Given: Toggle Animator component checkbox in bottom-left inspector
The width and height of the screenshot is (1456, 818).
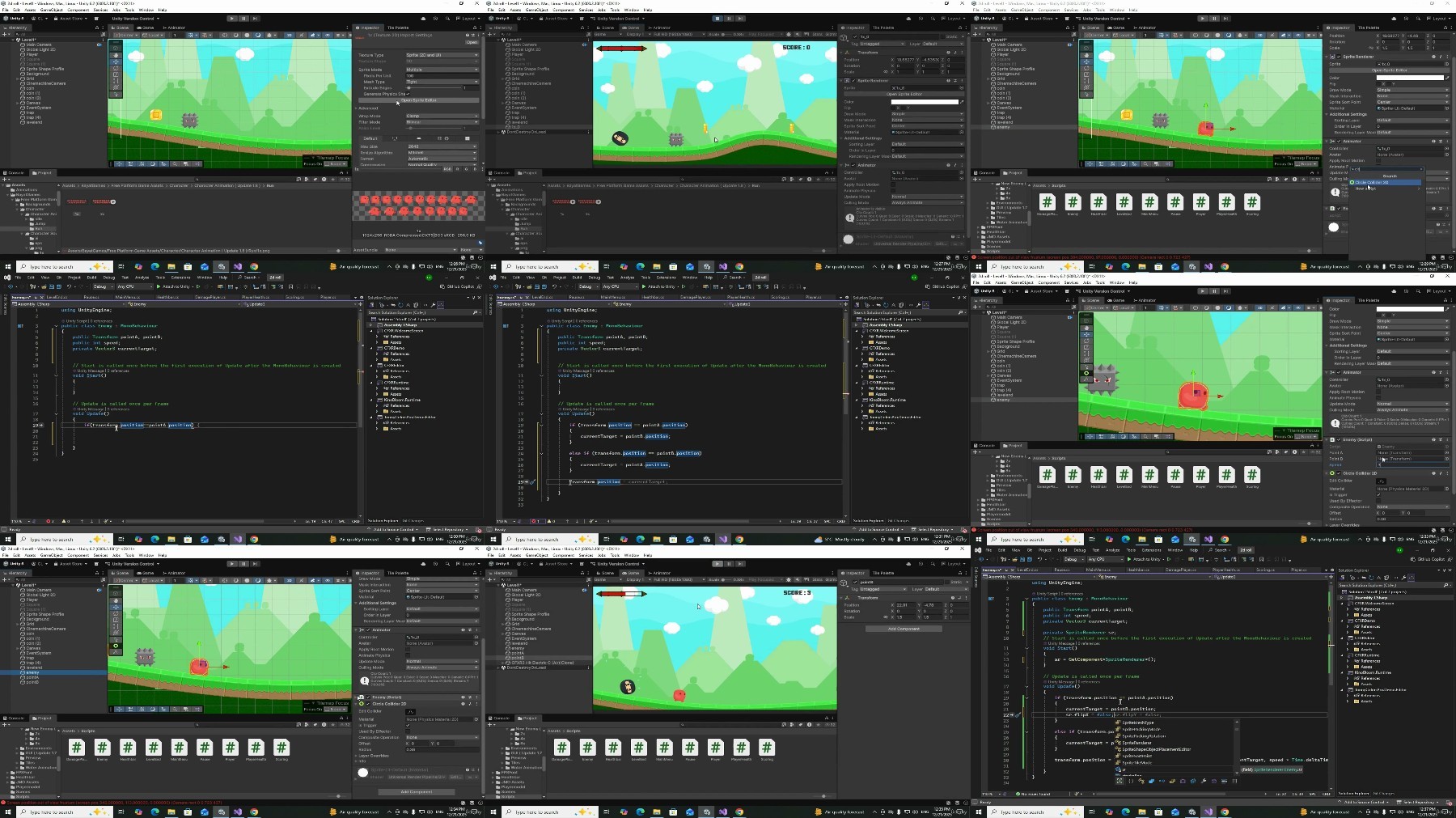Looking at the screenshot, I should [x=367, y=629].
